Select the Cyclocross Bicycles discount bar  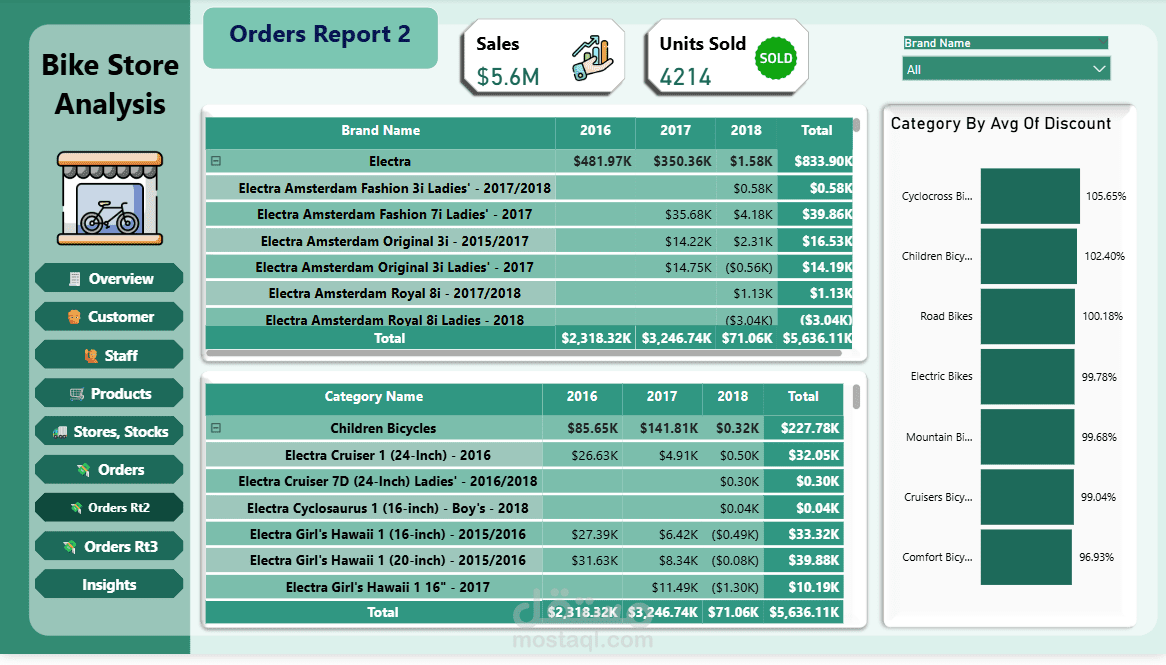[1030, 196]
